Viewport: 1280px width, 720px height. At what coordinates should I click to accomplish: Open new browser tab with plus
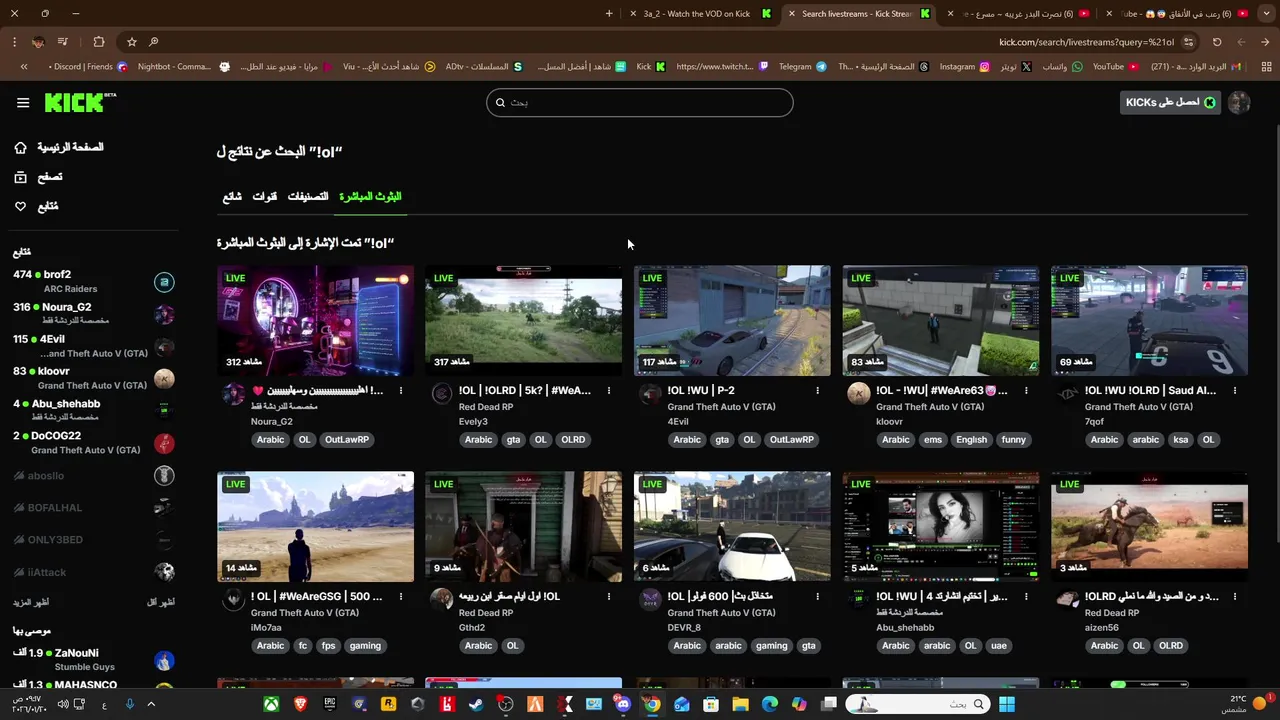609,14
